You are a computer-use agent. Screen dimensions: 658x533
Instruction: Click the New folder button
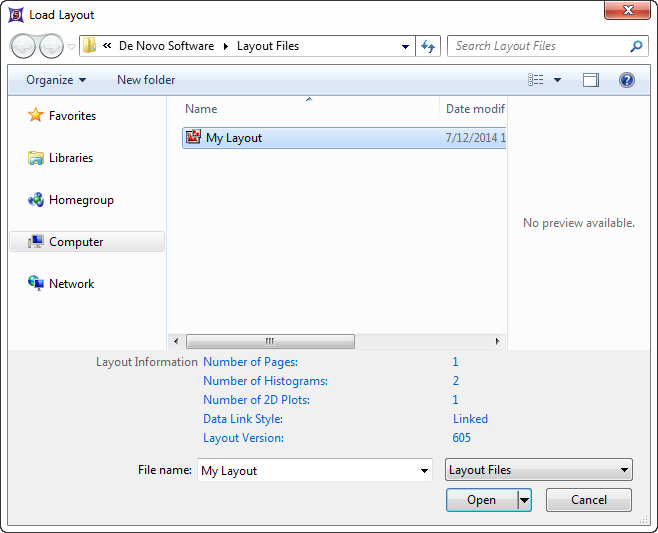(x=146, y=80)
